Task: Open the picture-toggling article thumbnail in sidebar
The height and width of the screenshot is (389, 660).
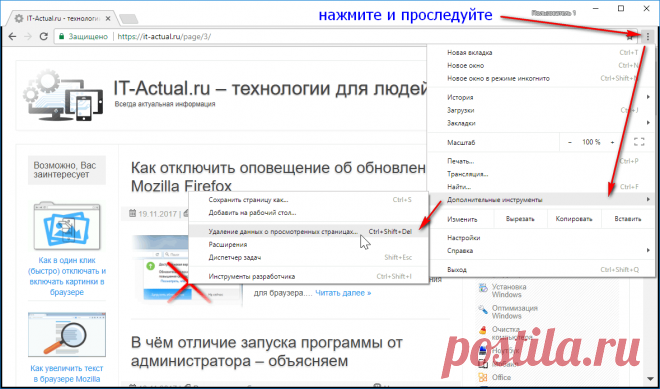Action: (67, 226)
